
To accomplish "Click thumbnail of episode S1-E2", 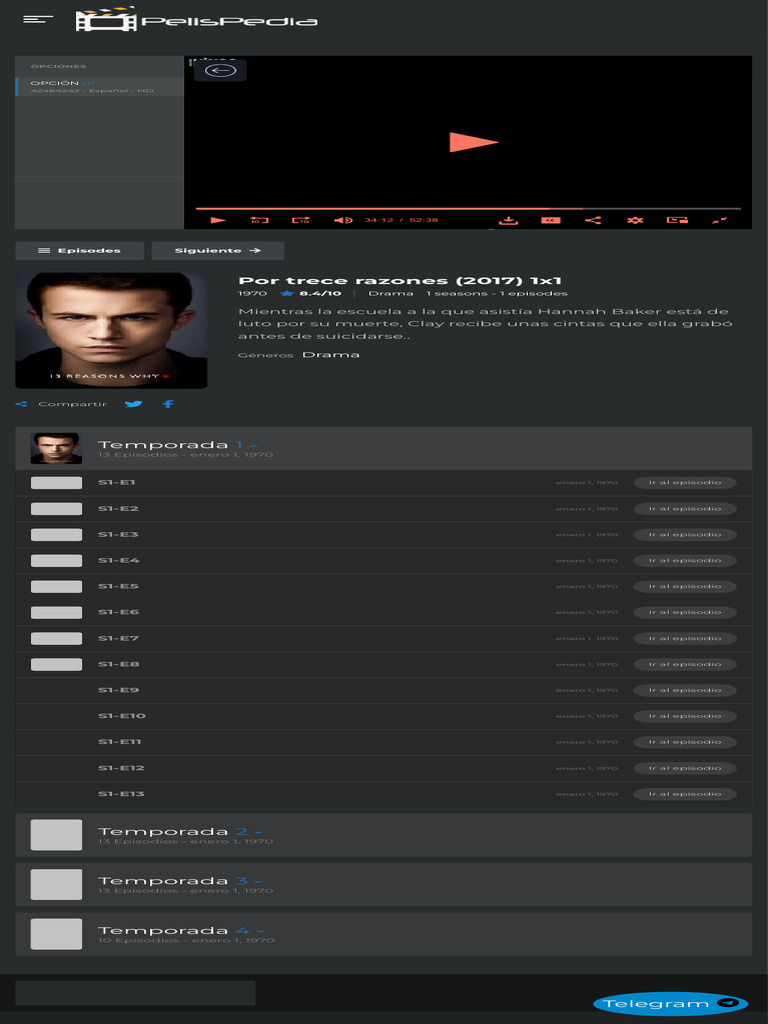I will pos(57,509).
